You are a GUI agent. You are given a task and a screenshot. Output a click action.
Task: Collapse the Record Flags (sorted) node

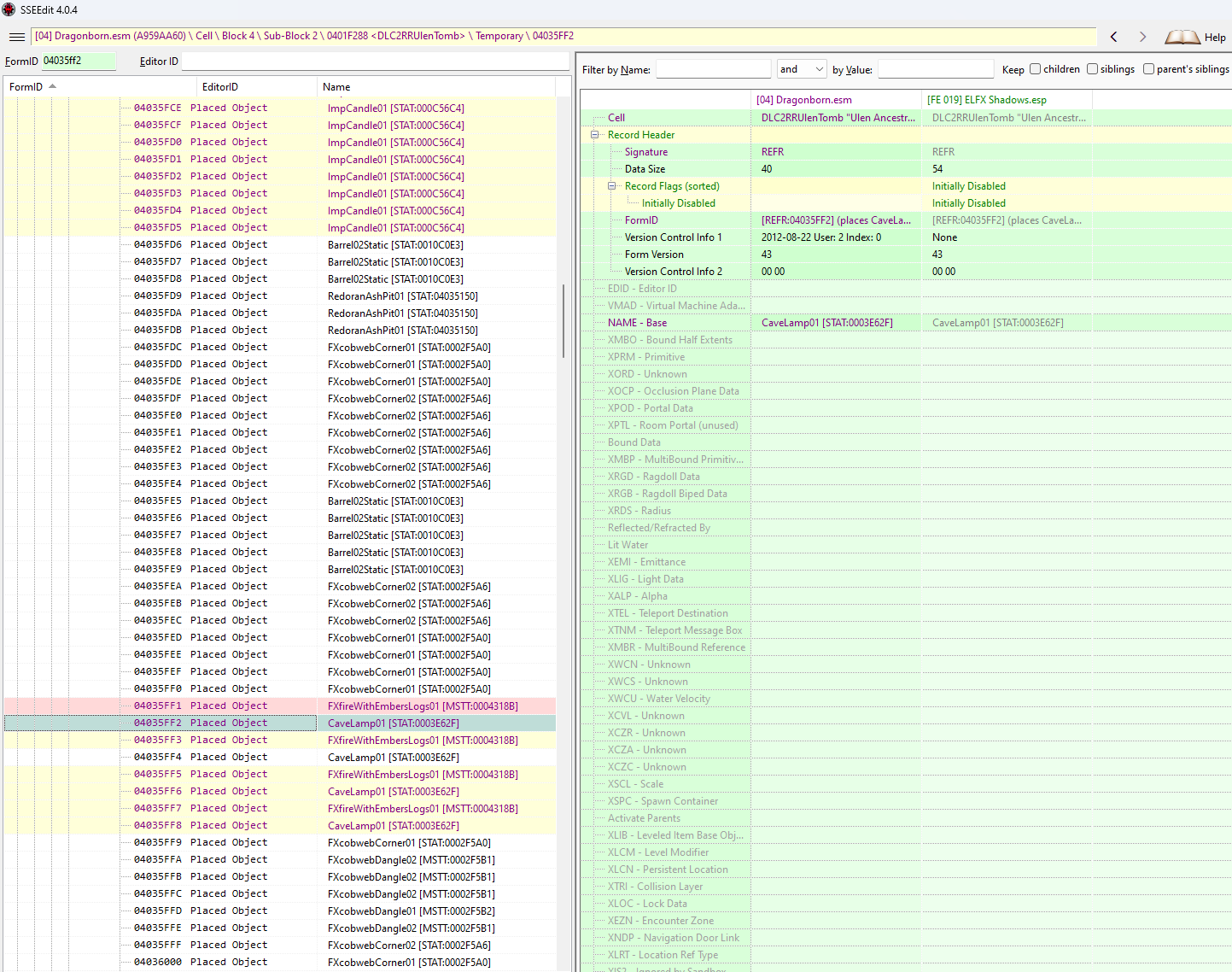612,186
